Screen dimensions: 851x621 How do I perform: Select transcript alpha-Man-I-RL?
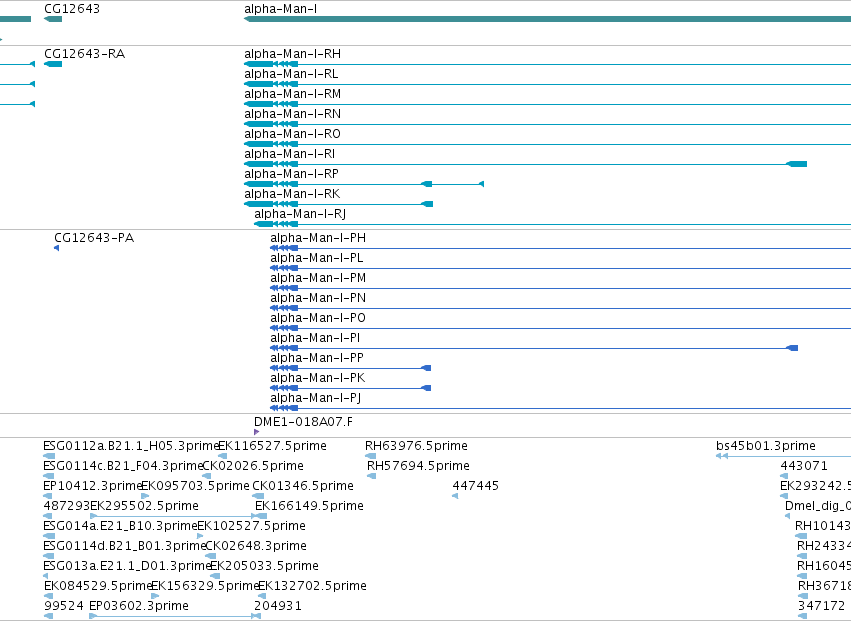(291, 74)
